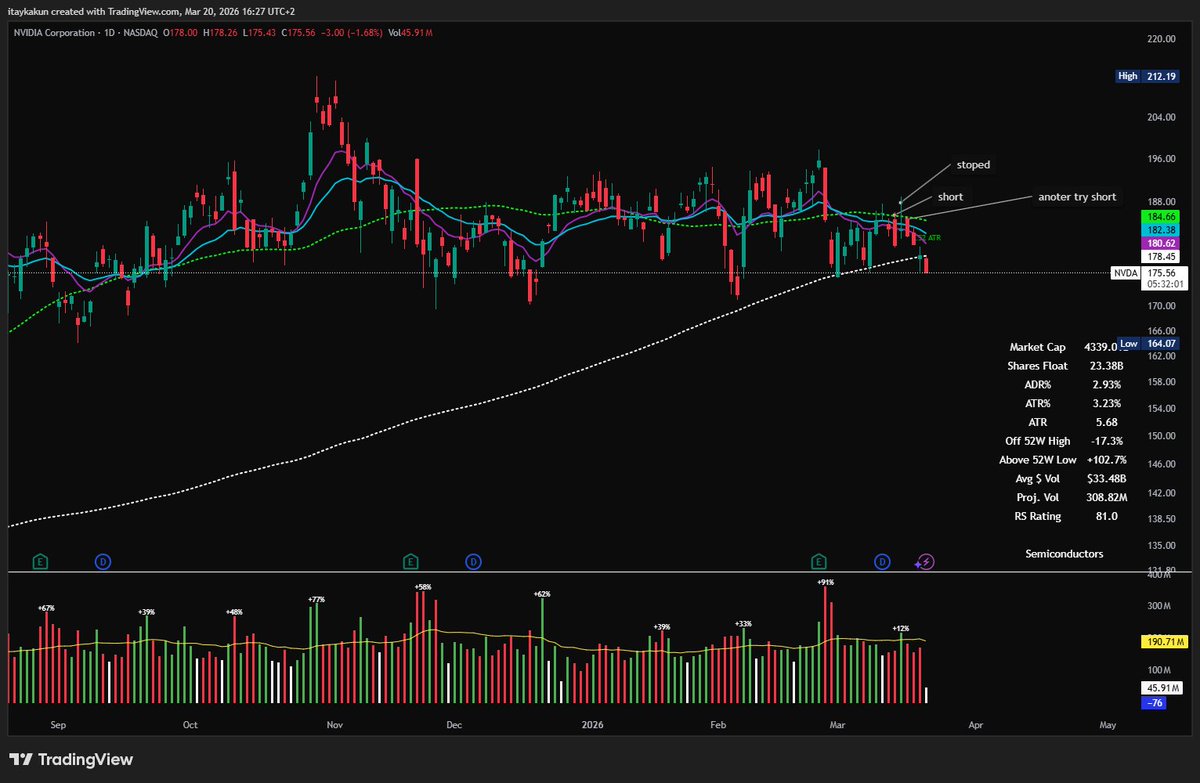Click the NVIDIA Corporation chart title
The image size is (1200, 783).
[54, 34]
